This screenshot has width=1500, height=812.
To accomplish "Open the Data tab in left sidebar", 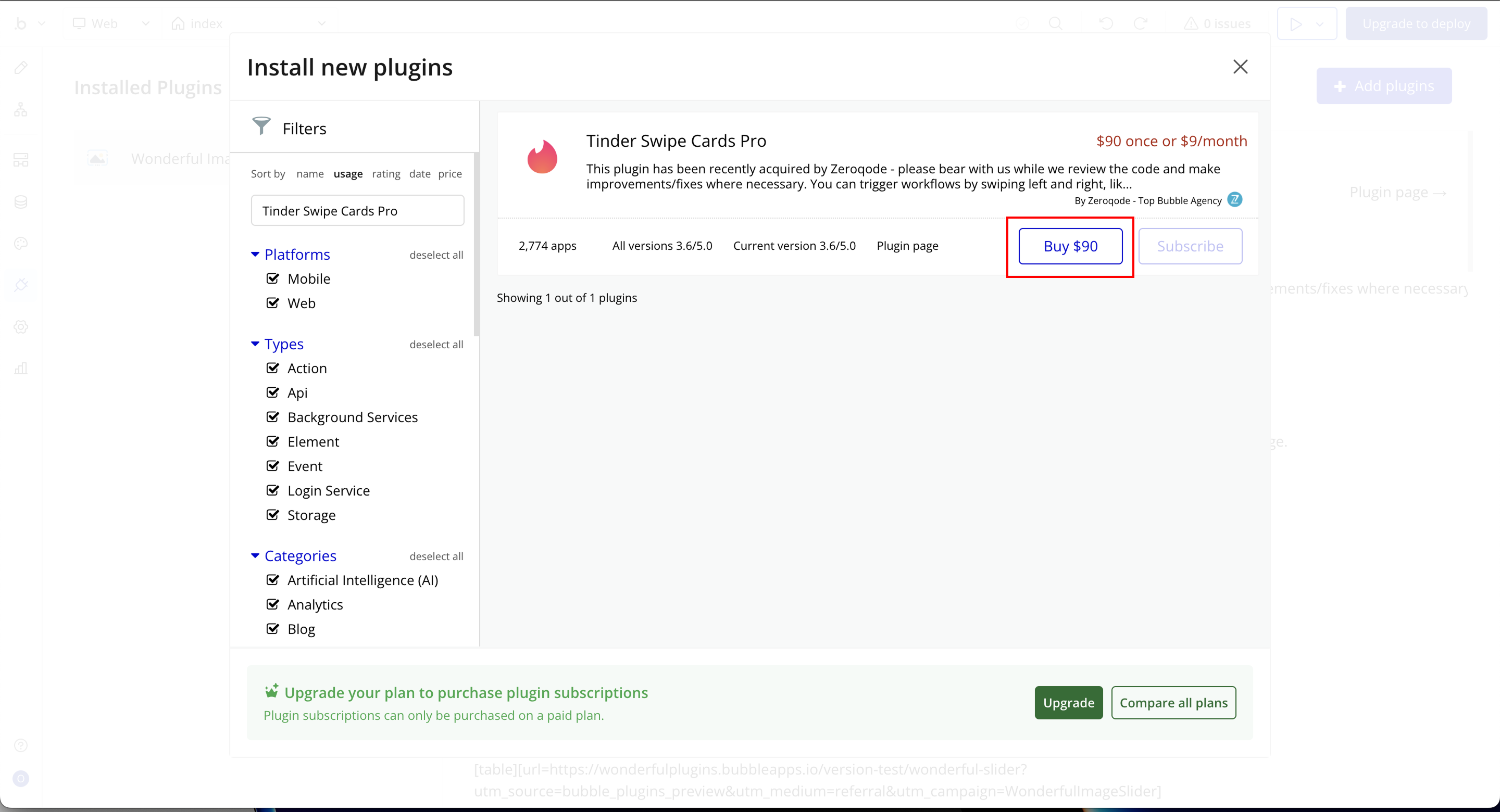I will click(21, 202).
